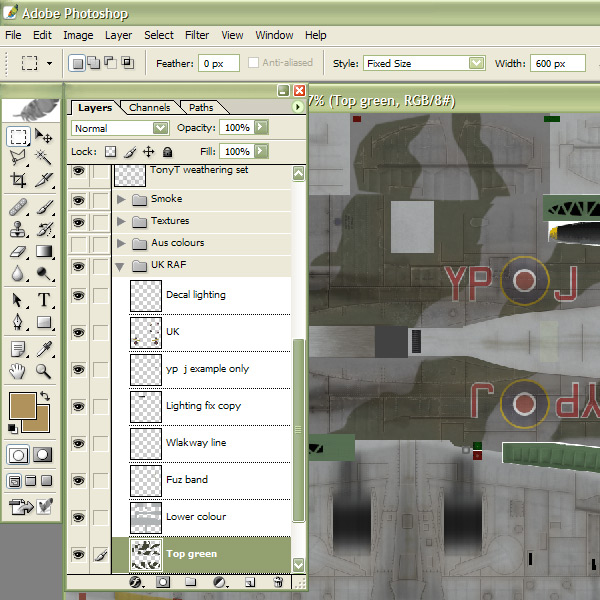Image resolution: width=600 pixels, height=600 pixels.
Task: Select the Notes tool
Action: (18, 349)
